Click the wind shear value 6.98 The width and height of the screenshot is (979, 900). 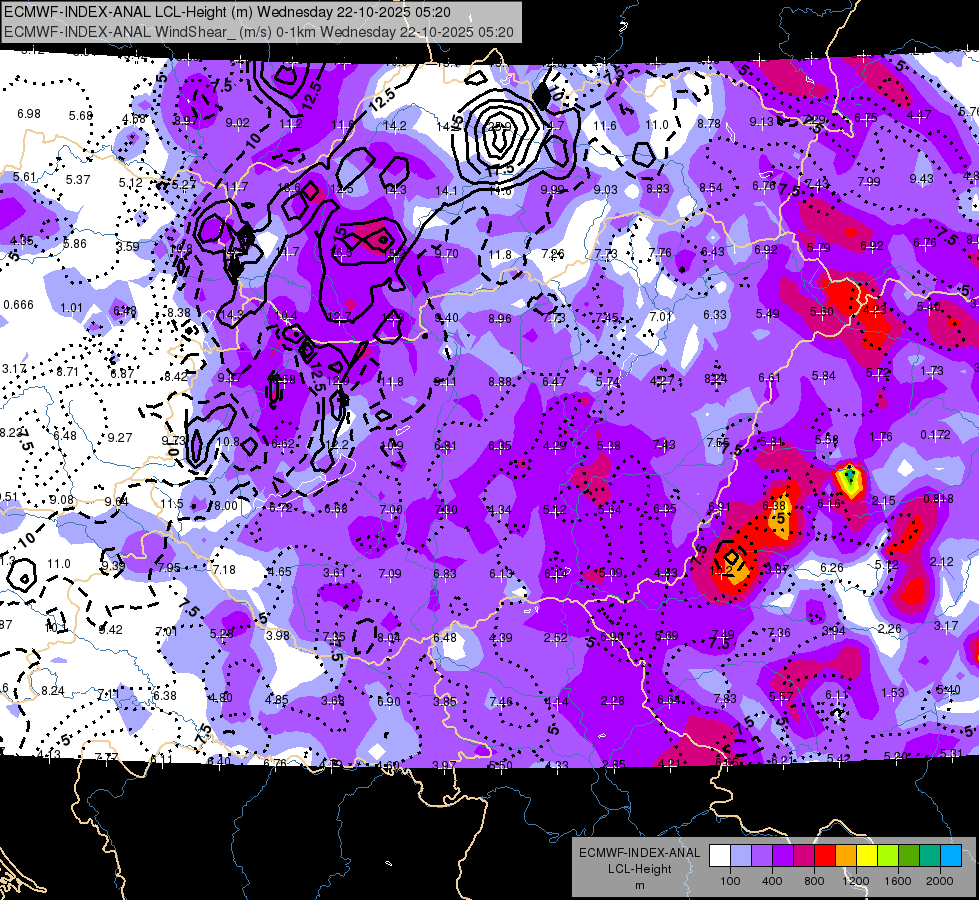point(29,114)
